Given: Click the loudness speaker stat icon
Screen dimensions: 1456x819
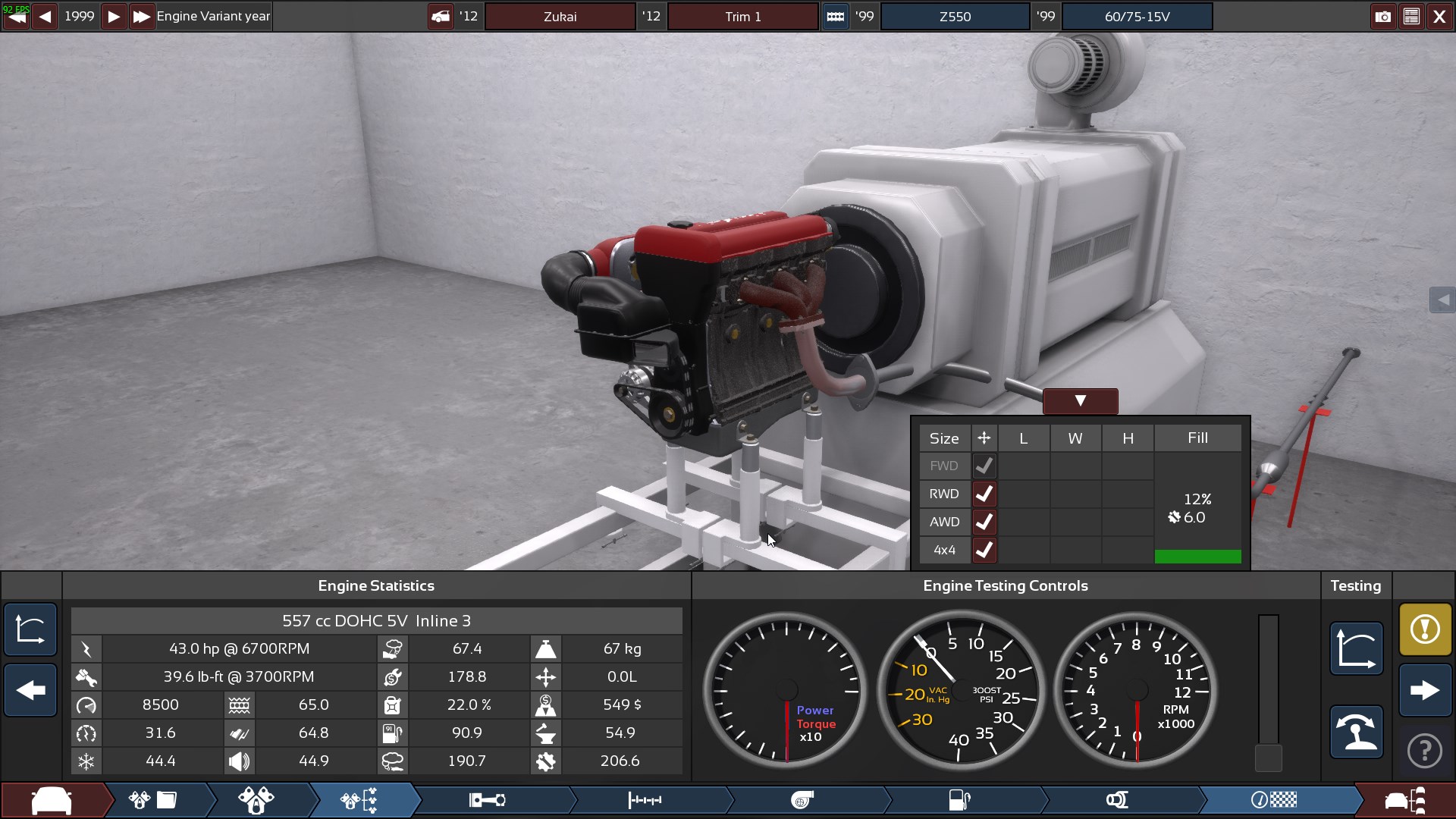Looking at the screenshot, I should click(x=240, y=761).
